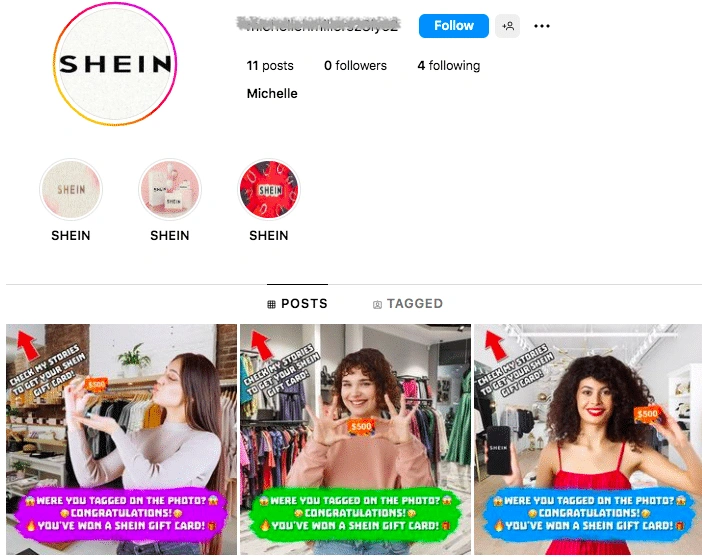Viewport: 702px width, 557px height.
Task: Open the green-banner gift card post
Action: [x=355, y=439]
